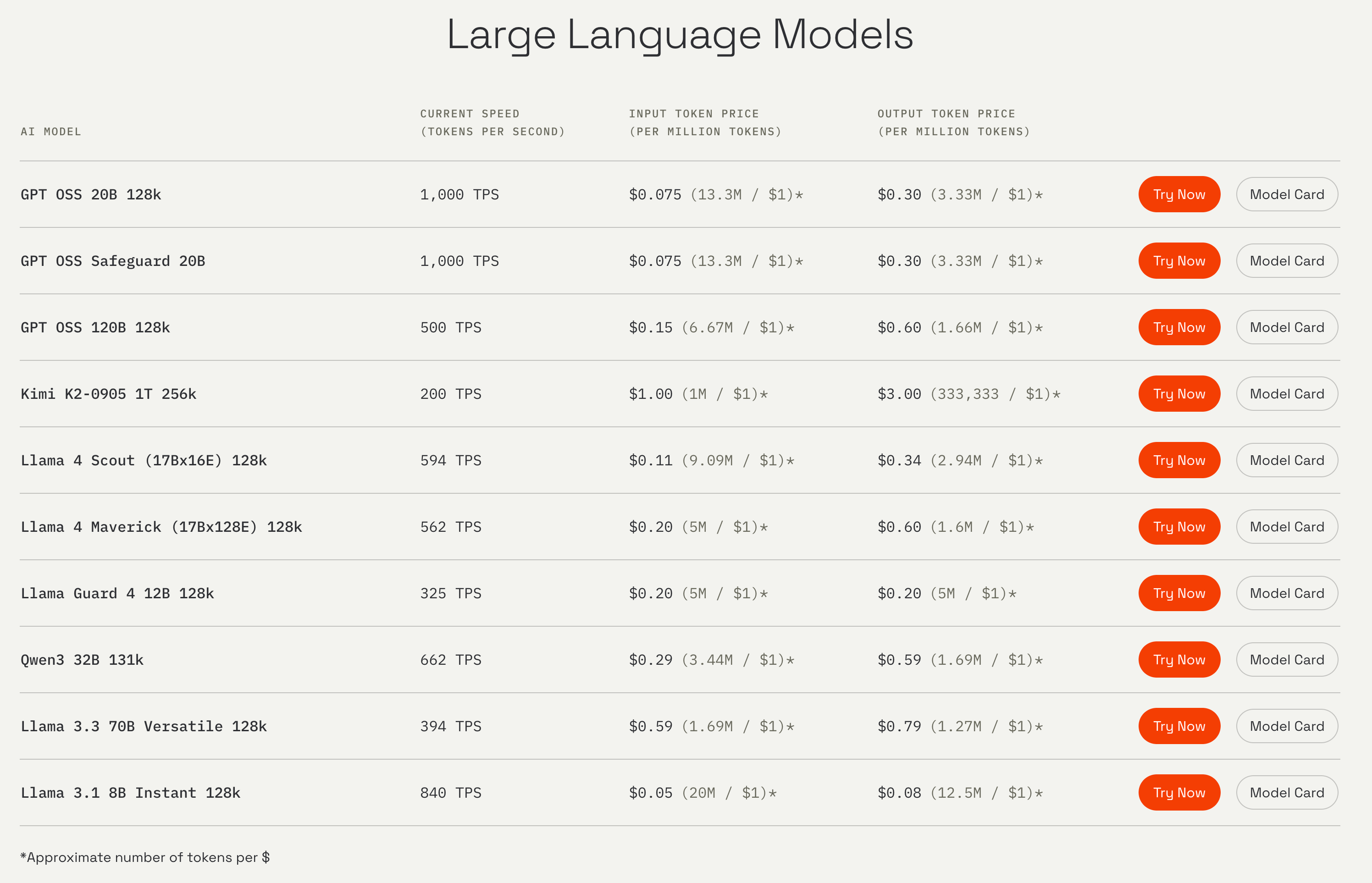This screenshot has height=883, width=1372.
Task: Click Try Now for Qwen3 32B
Action: [x=1179, y=660]
